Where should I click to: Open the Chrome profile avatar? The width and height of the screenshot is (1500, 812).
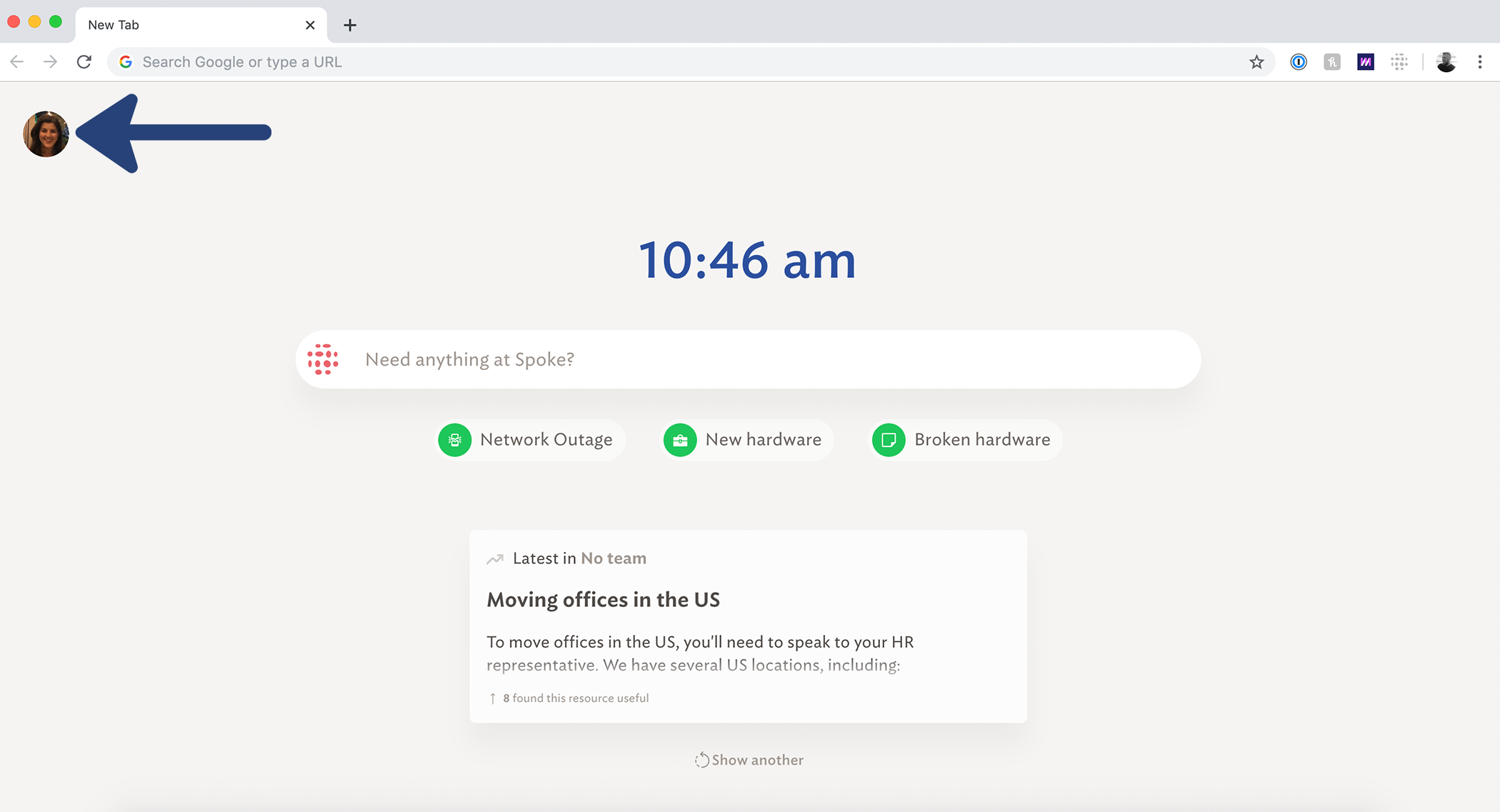[x=1446, y=62]
